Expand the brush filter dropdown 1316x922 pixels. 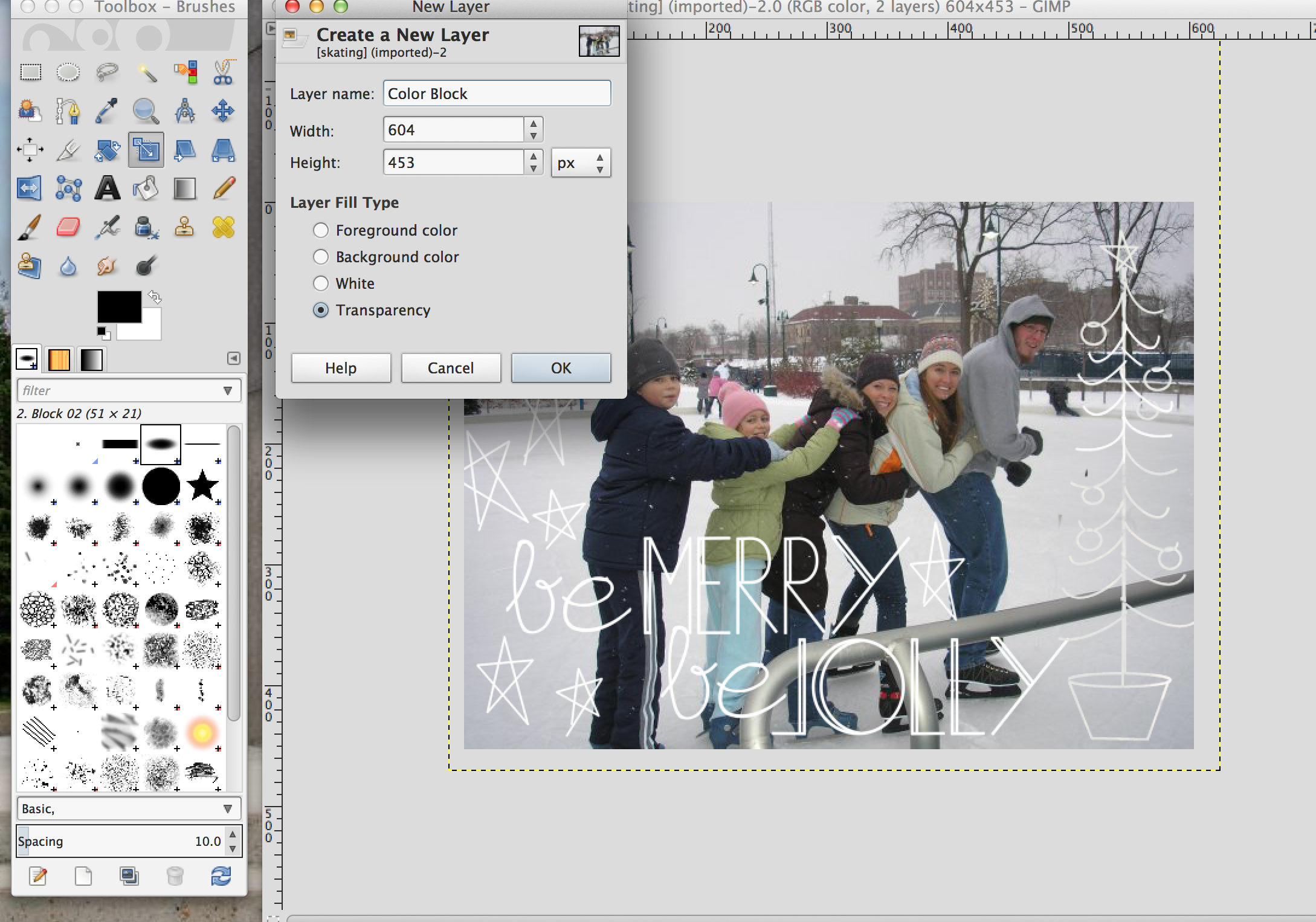pos(228,391)
